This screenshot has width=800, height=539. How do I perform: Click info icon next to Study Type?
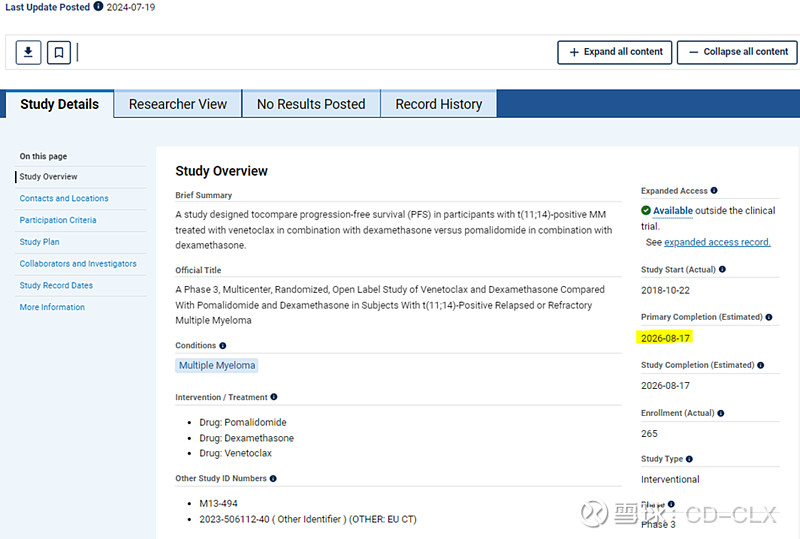[689, 459]
